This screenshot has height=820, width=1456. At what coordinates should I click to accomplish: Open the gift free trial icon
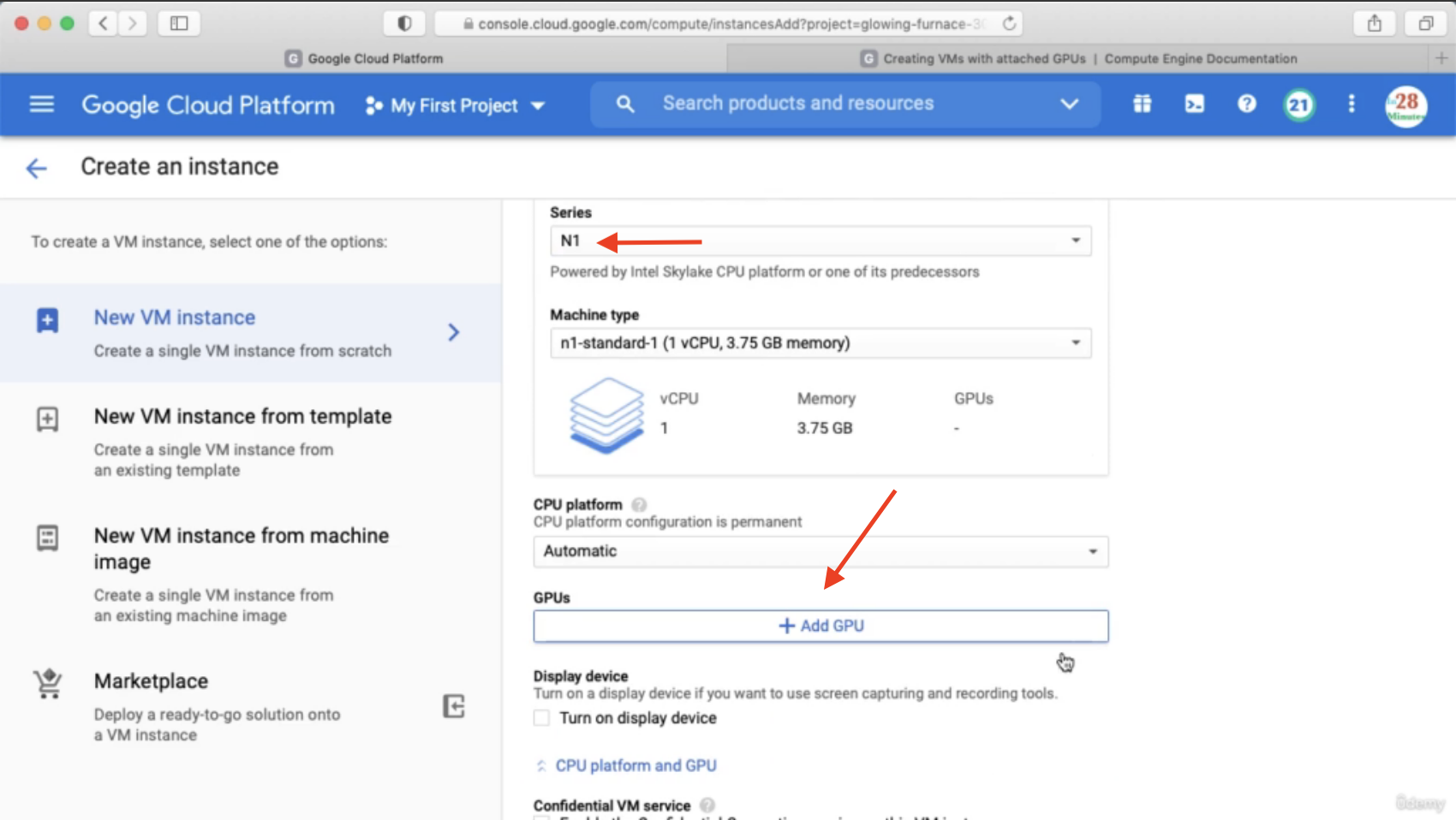(x=1142, y=104)
